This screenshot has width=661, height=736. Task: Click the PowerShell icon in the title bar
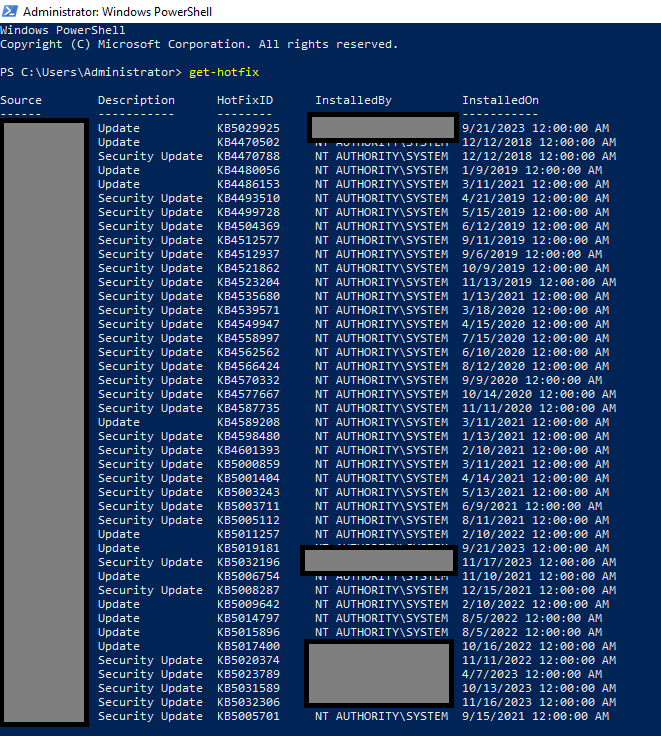[9, 11]
